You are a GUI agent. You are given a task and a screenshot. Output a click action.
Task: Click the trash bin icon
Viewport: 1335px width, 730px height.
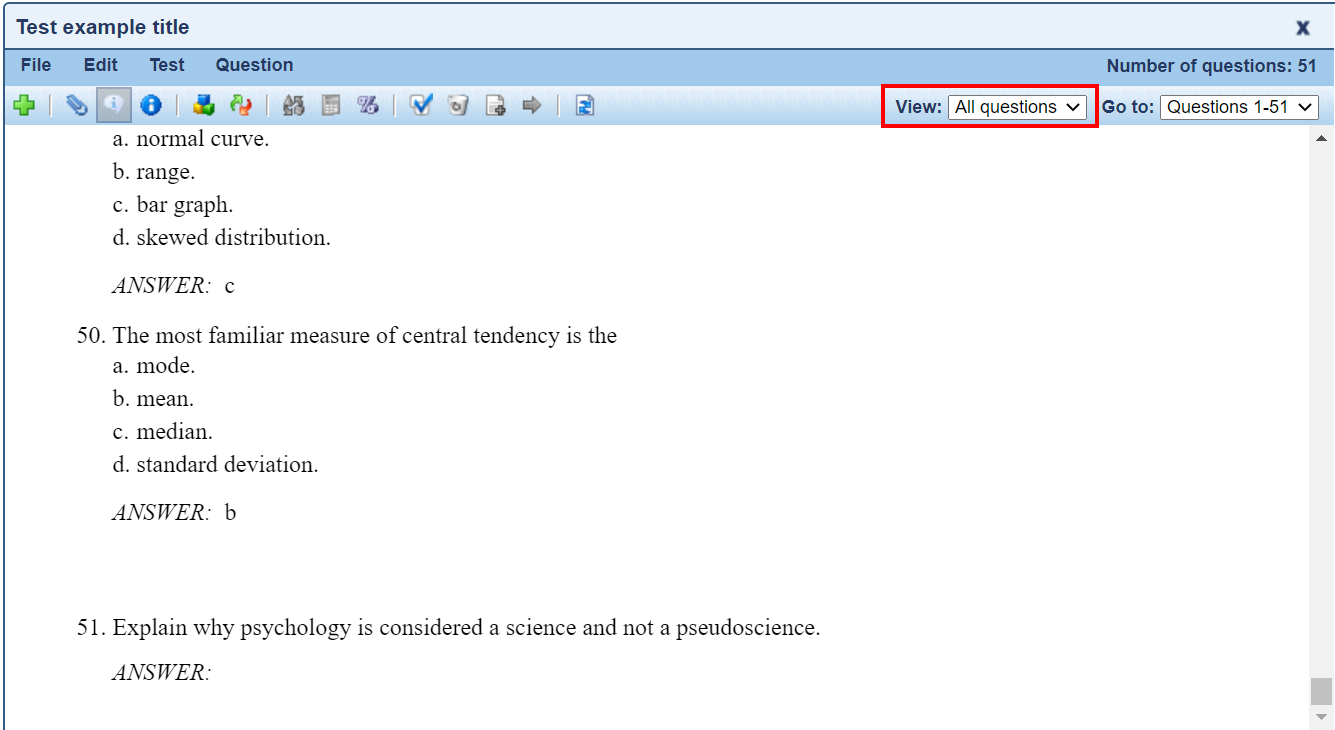click(x=458, y=105)
